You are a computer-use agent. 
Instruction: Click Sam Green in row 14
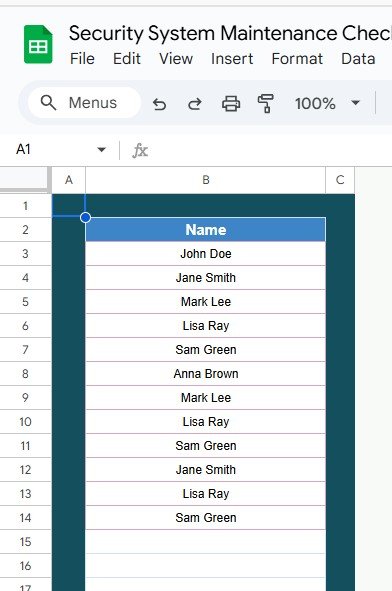205,518
